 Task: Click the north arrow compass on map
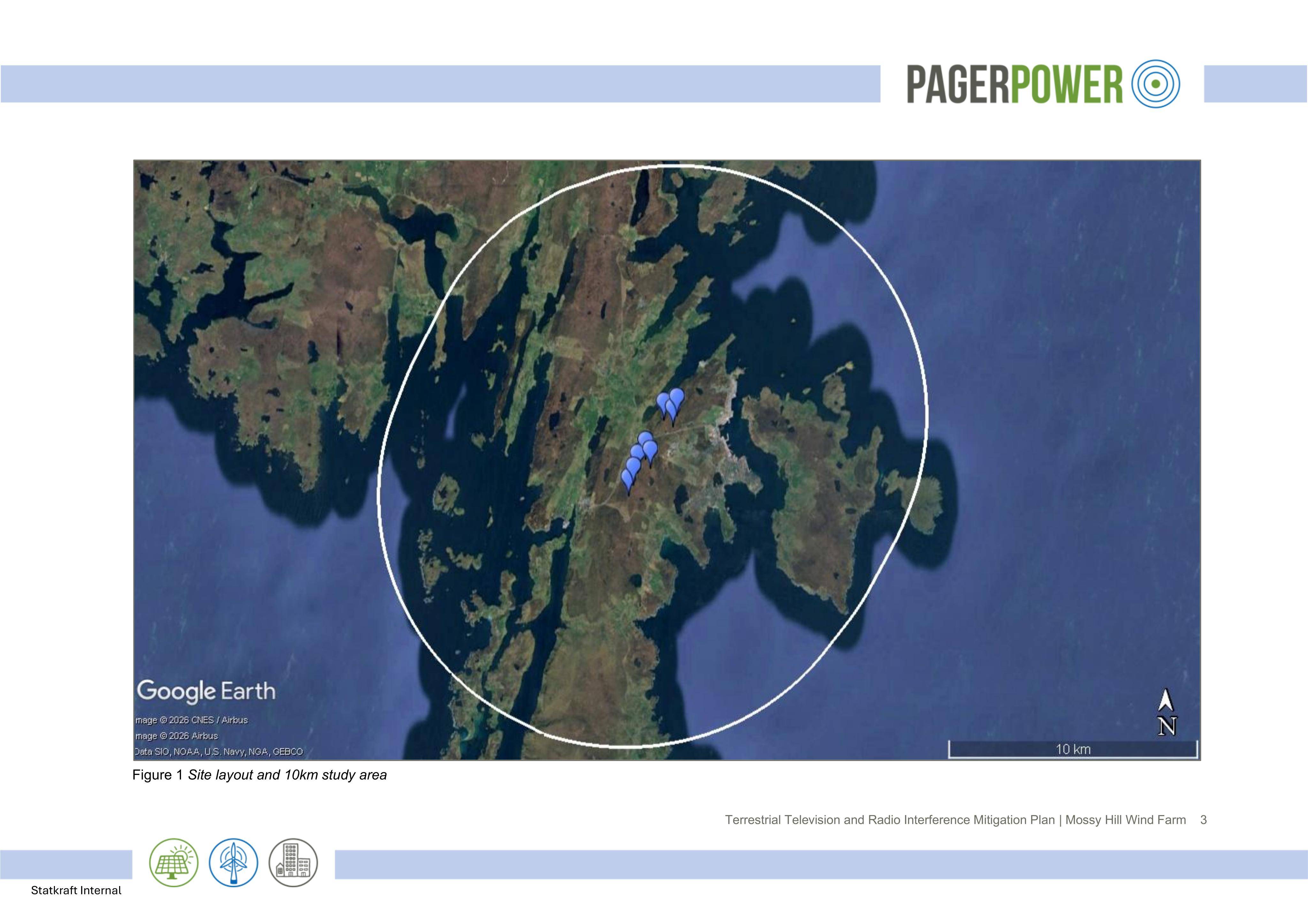pyautogui.click(x=1167, y=712)
